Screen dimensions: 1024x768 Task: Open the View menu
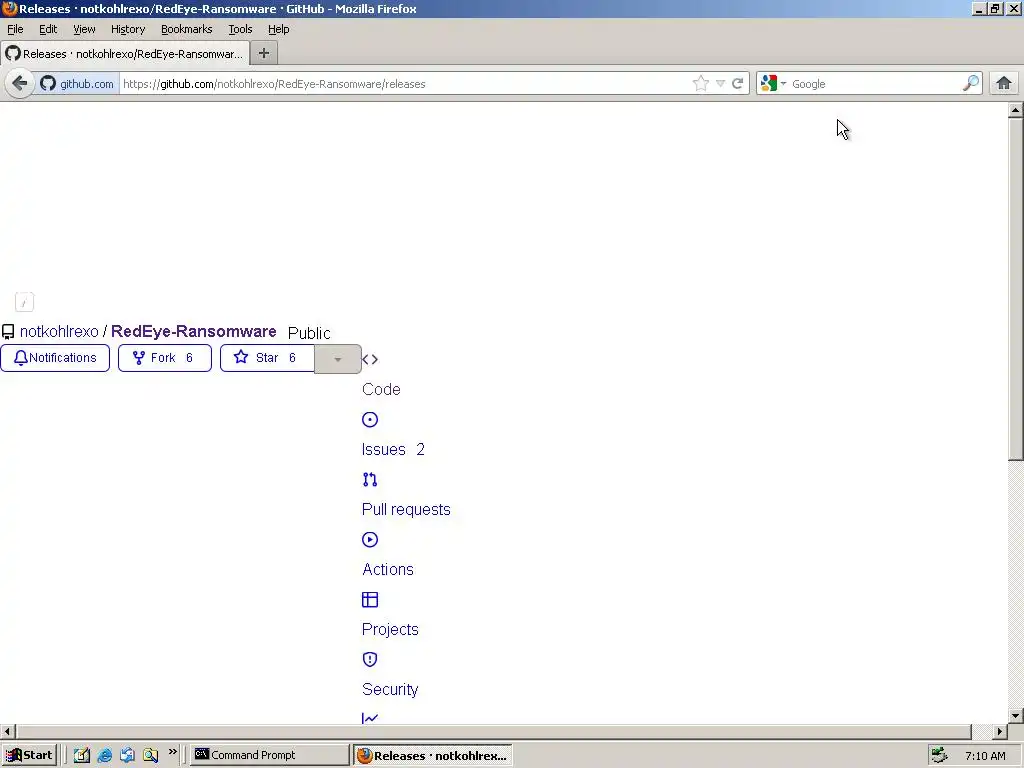[84, 29]
